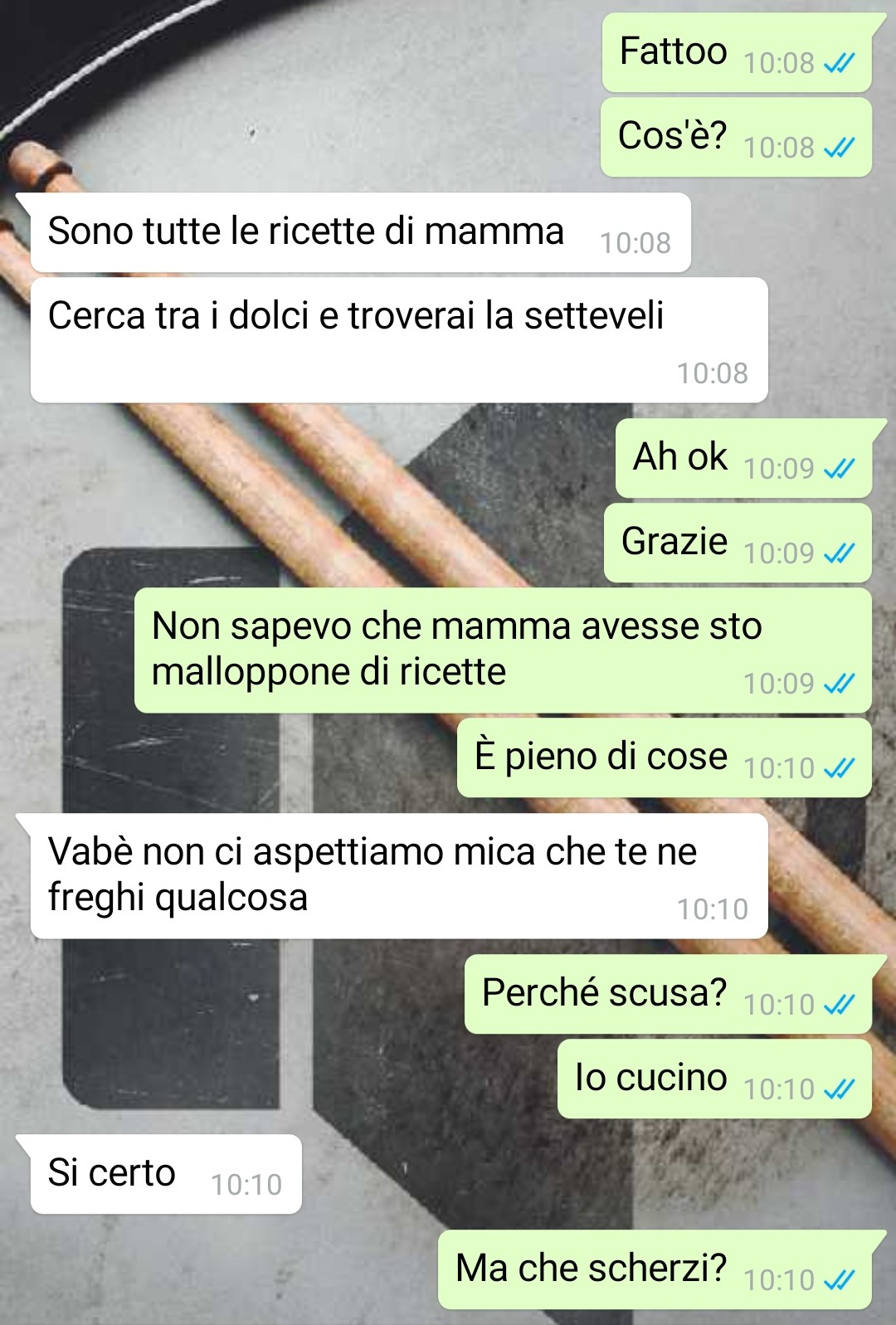Tap read-receipt ticks on 'Cos'è?' message
Viewport: 896px width, 1325px height.
[x=840, y=148]
